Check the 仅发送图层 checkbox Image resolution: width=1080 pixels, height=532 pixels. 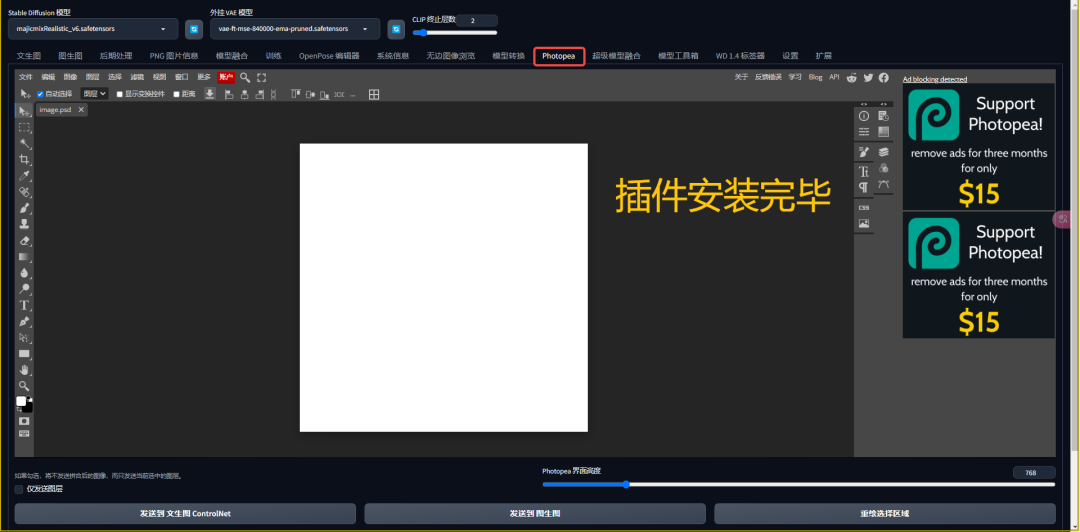tap(19, 489)
